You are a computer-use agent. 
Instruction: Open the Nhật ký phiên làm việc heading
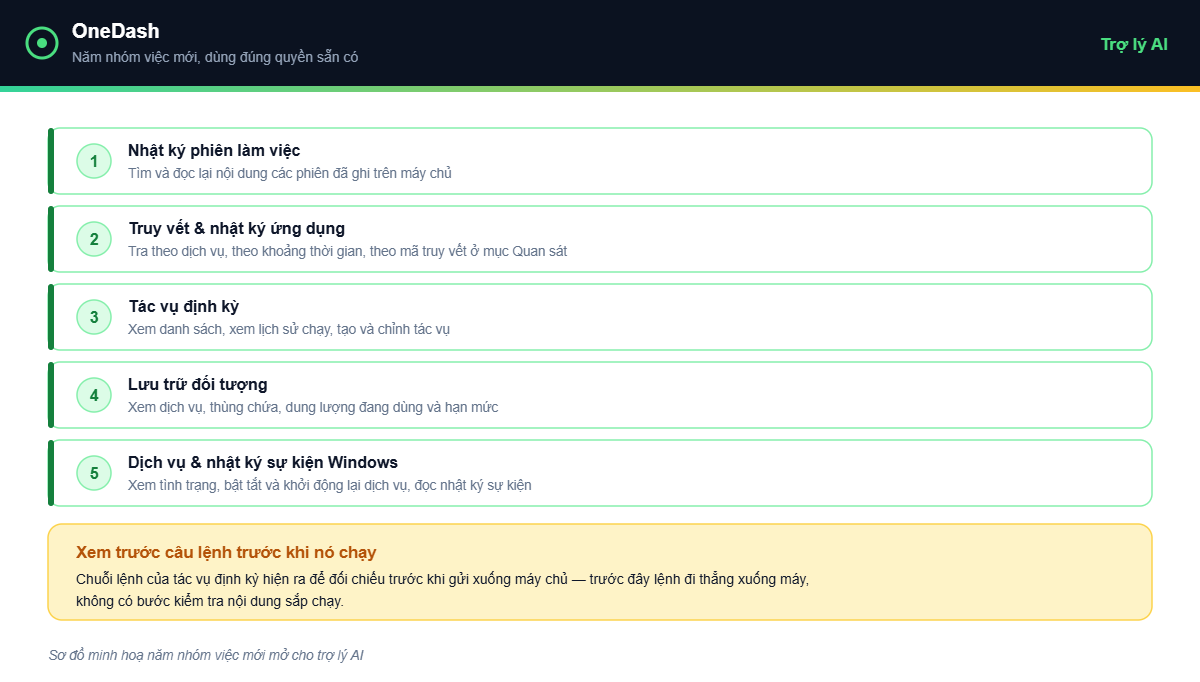pyautogui.click(x=214, y=150)
